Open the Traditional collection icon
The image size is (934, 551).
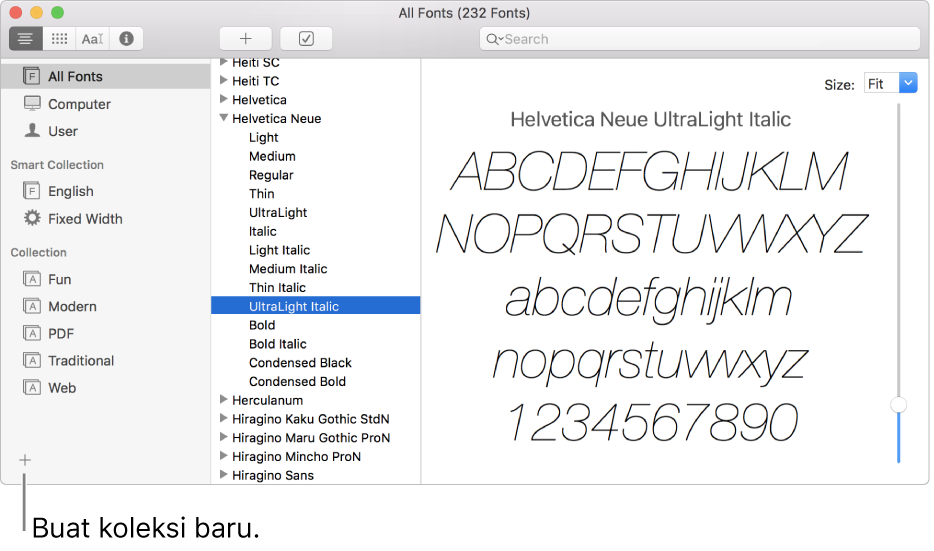(x=32, y=360)
